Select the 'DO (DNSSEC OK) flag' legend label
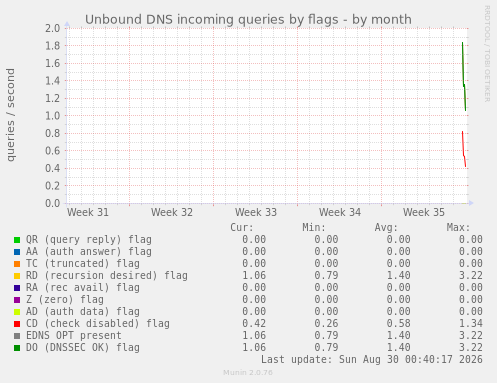The width and height of the screenshot is (497, 383). [x=83, y=348]
